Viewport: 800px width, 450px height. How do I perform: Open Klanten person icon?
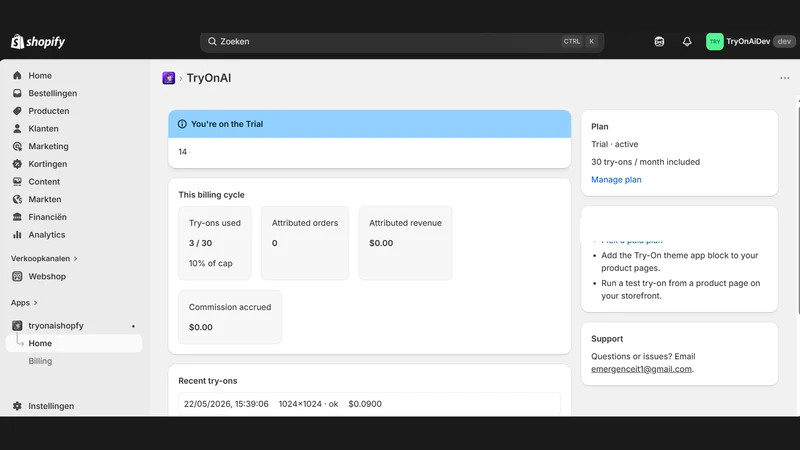(17, 129)
